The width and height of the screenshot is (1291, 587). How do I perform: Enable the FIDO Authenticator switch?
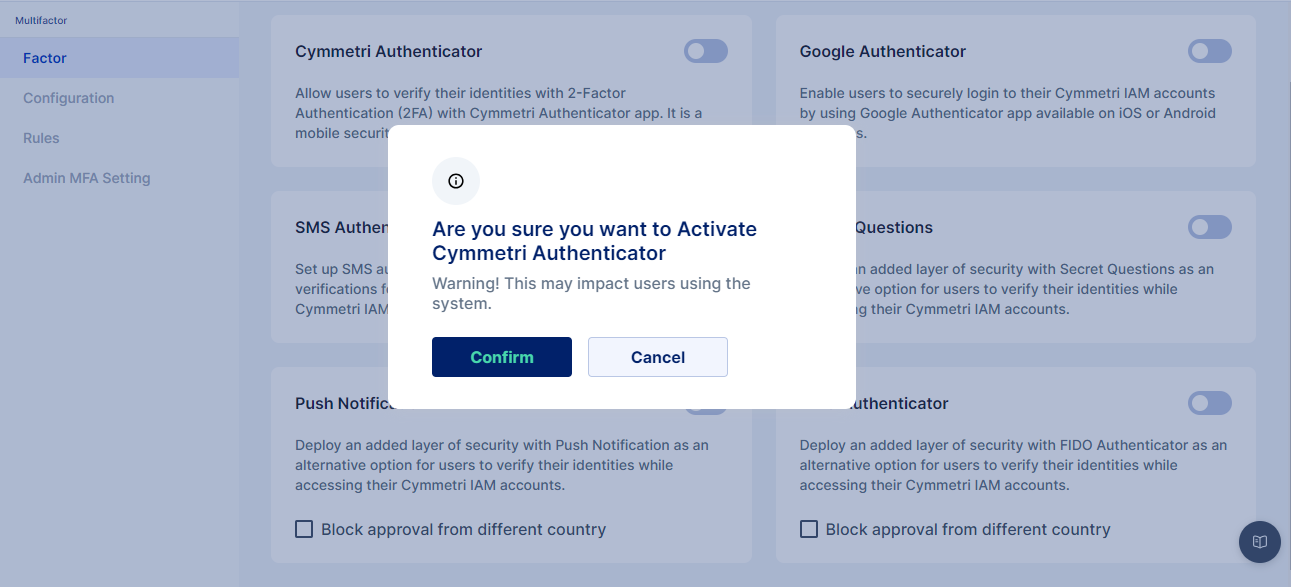tap(1210, 403)
